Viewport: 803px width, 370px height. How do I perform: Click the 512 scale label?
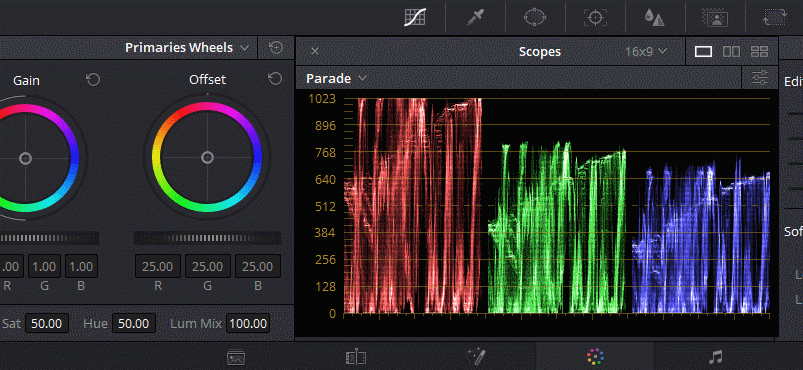pyautogui.click(x=326, y=207)
